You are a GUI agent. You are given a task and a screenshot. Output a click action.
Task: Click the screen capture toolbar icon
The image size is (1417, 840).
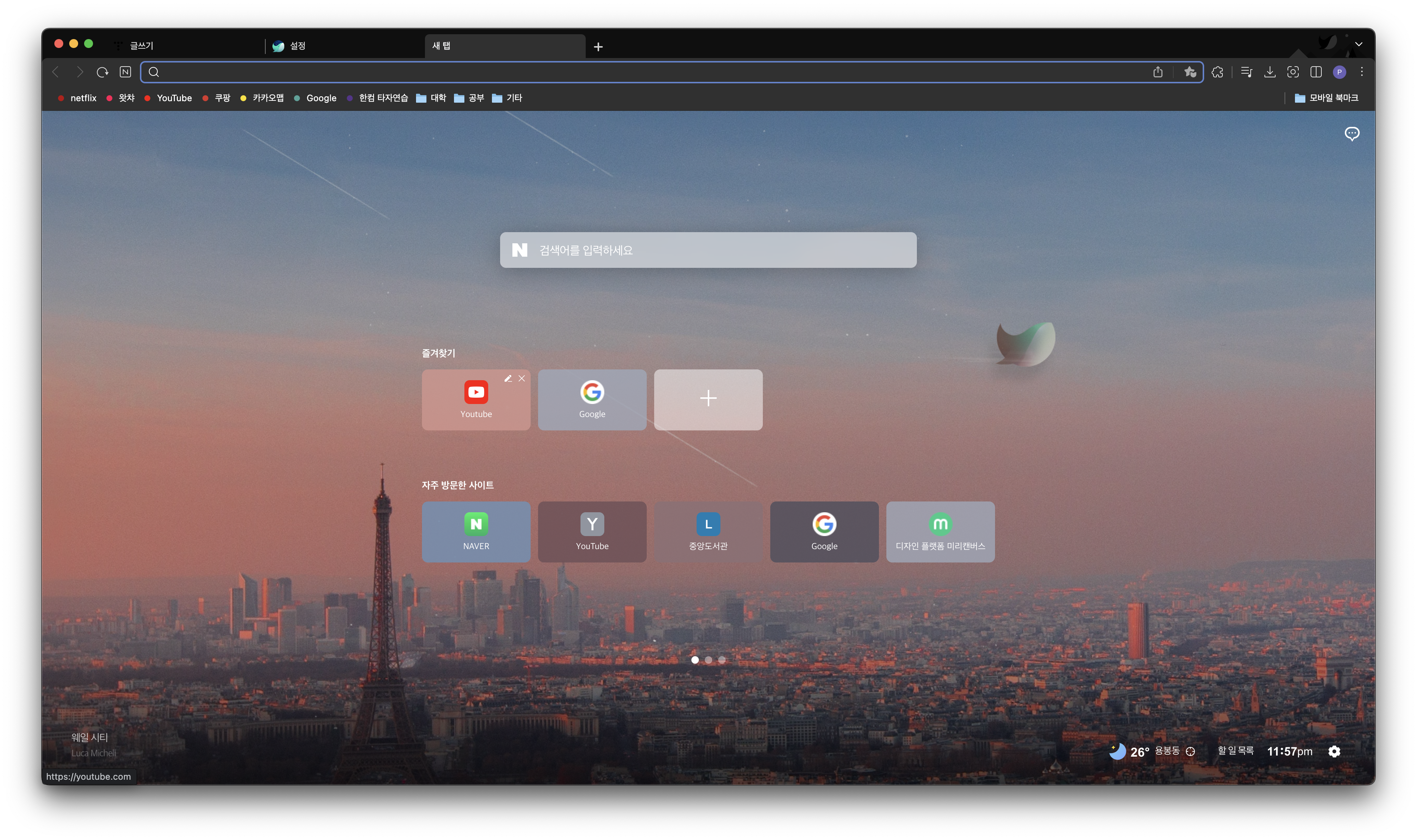pos(1292,72)
